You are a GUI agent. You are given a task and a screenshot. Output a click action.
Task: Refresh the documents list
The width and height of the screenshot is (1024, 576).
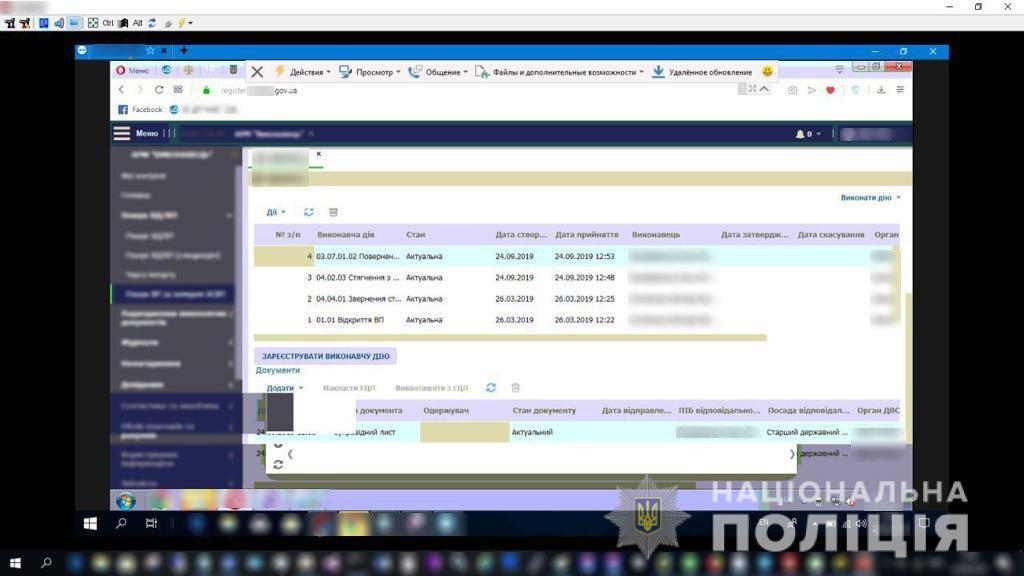point(491,388)
